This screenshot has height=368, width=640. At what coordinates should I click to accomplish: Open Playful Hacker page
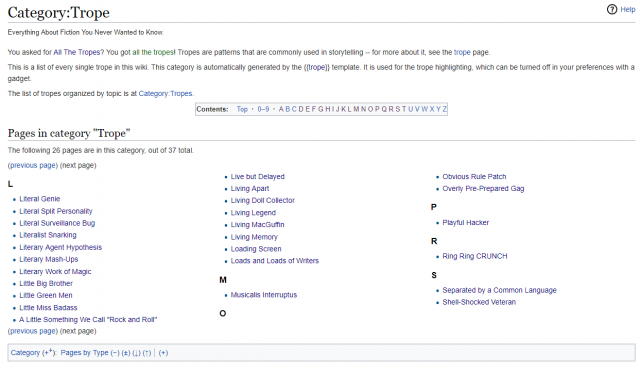tap(466, 222)
